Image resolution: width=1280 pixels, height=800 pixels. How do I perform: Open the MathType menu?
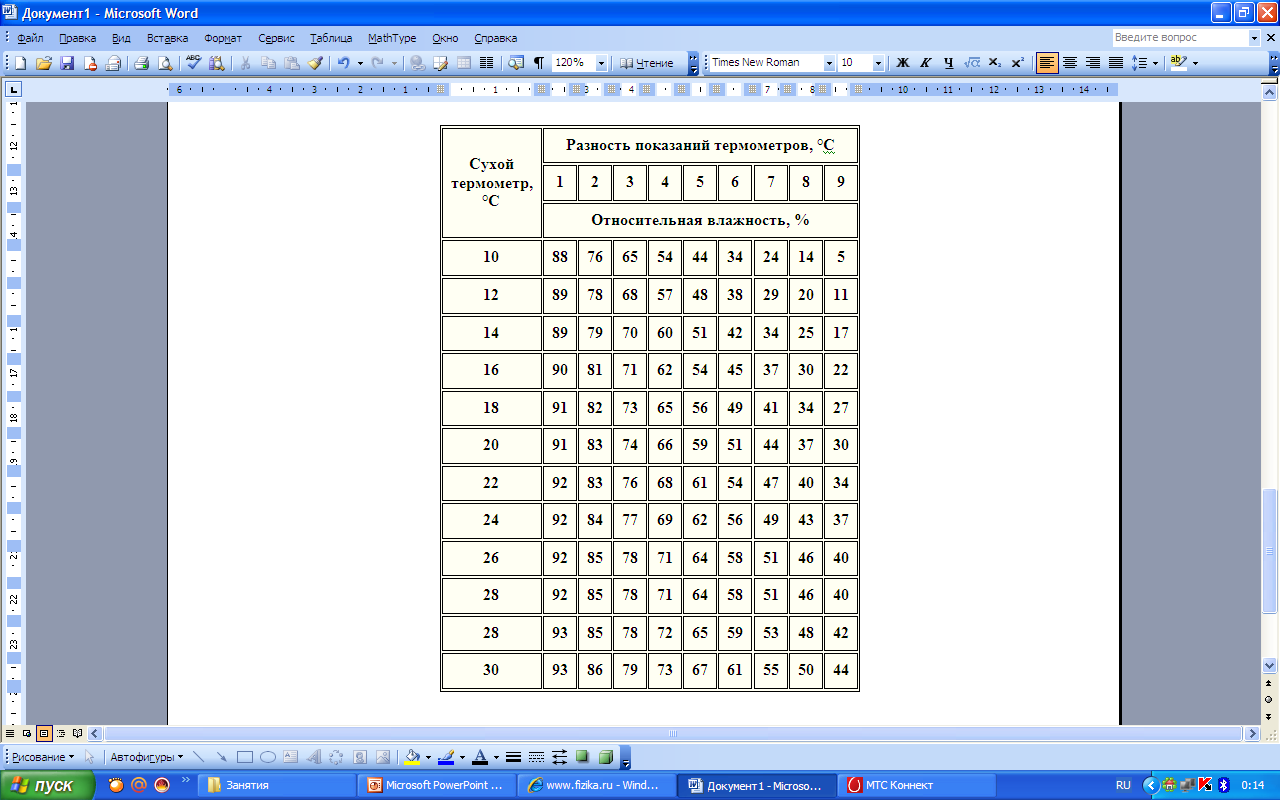coord(392,38)
